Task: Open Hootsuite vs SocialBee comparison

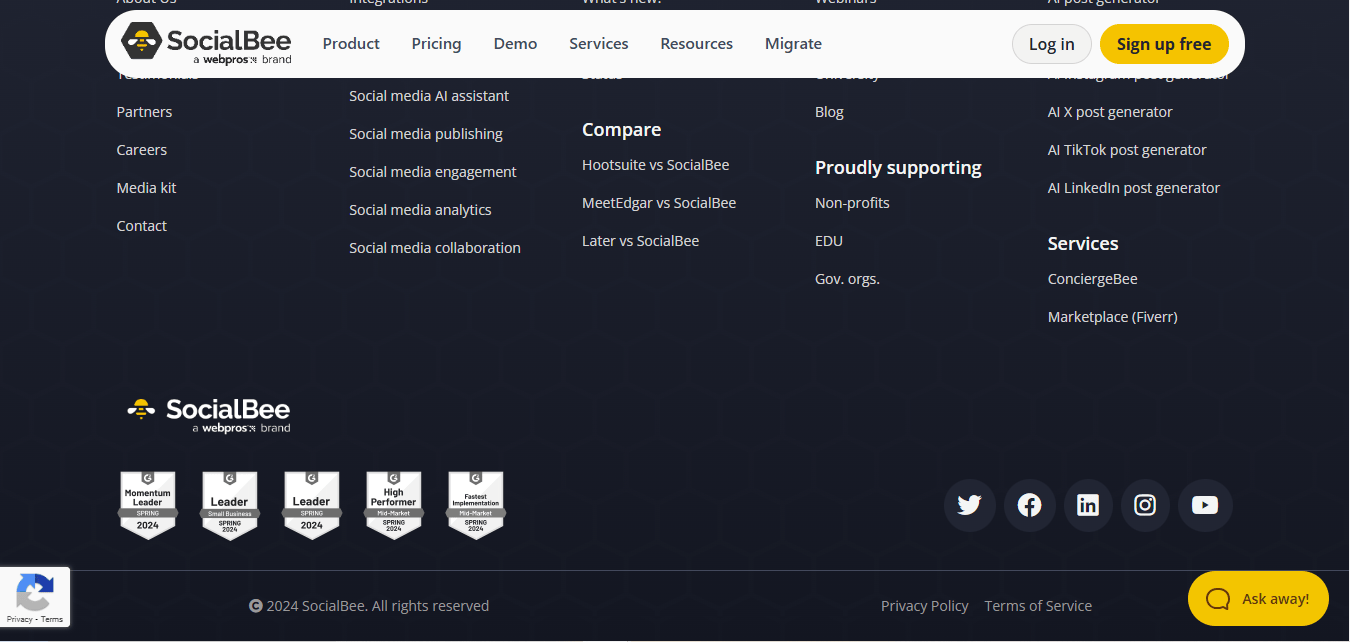Action: coord(656,165)
